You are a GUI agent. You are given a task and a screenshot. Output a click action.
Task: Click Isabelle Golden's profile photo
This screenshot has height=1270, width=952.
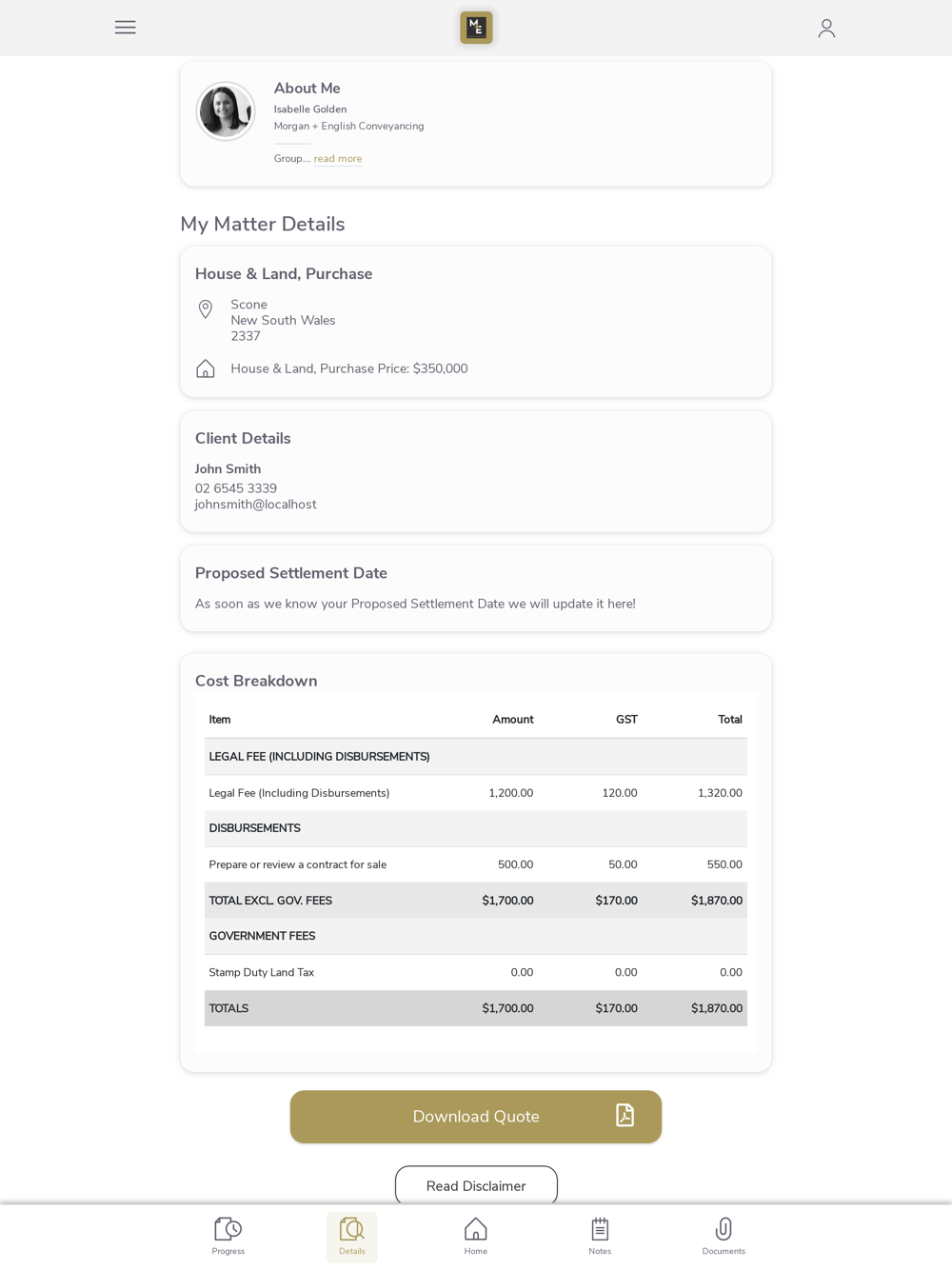point(226,111)
